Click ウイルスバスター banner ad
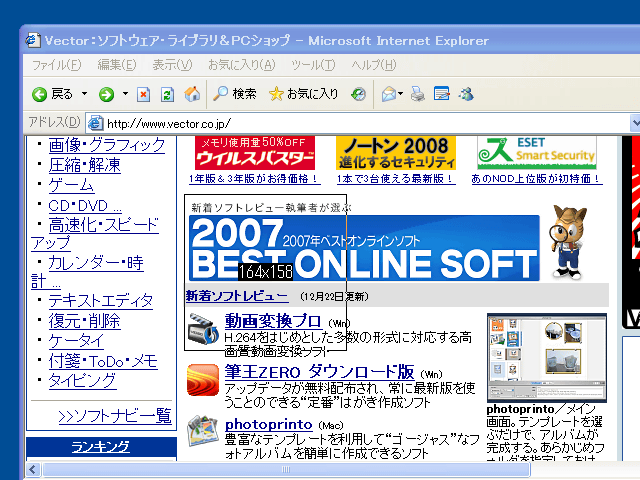The height and width of the screenshot is (480, 640). [255, 153]
